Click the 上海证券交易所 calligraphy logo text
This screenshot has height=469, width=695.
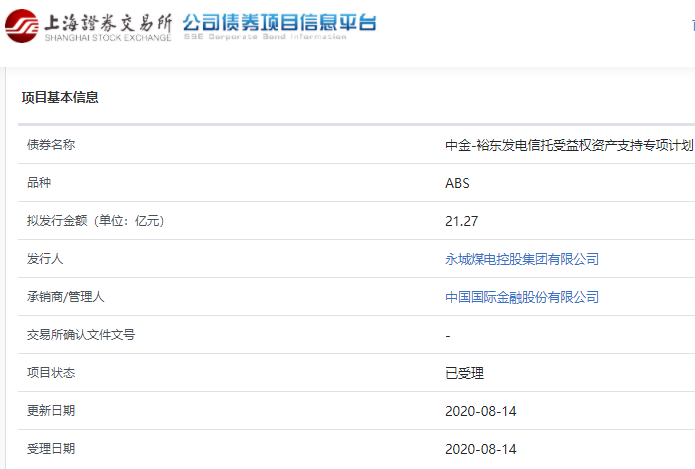(x=108, y=21)
